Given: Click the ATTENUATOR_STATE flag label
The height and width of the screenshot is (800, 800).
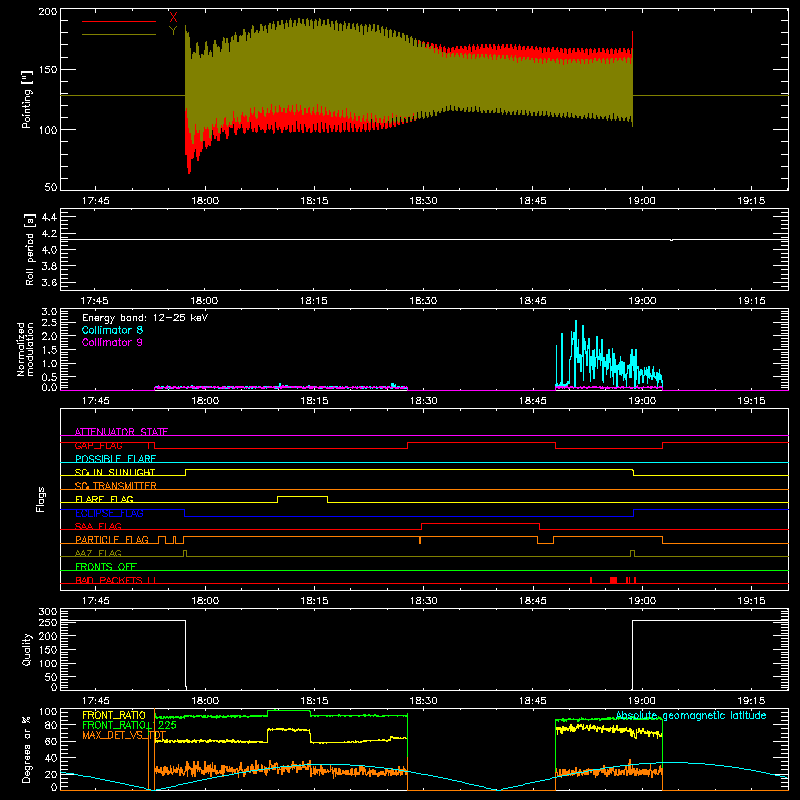Looking at the screenshot, I should [x=121, y=432].
